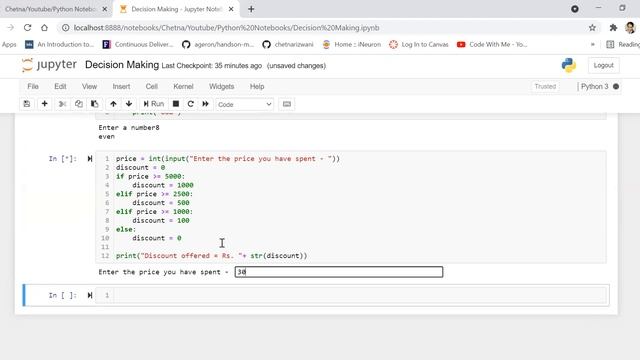The image size is (640, 360).
Task: Switch to Chetna/Youtube/Python Notebooks tab
Action: 50,9
